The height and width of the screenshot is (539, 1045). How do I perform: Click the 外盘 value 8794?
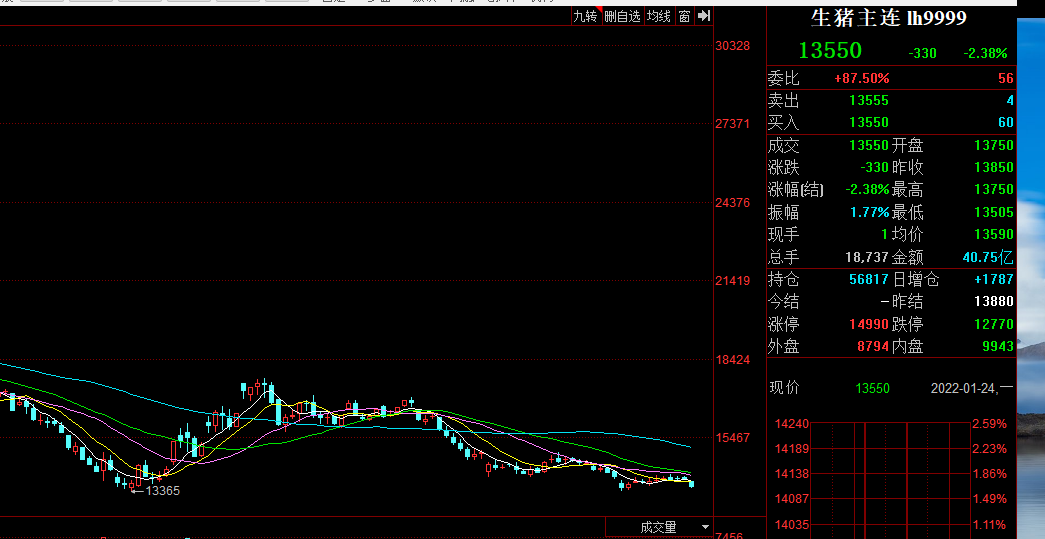point(872,346)
